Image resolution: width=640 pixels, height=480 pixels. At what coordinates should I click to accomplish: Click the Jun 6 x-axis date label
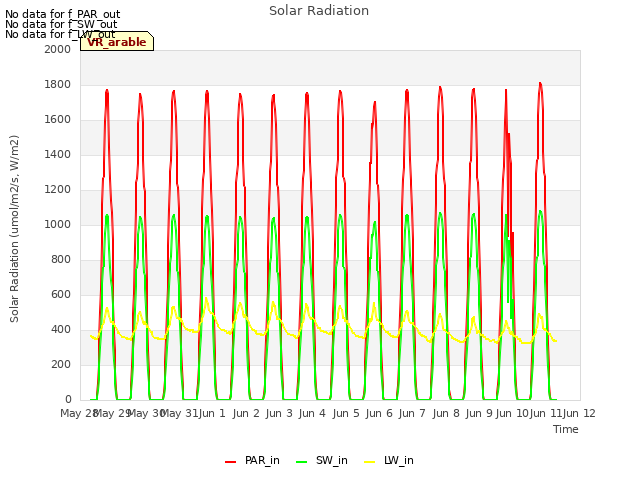coord(379,413)
